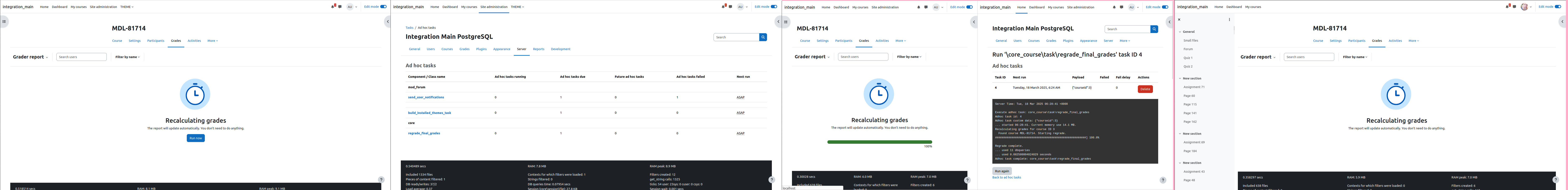
Task: Open messages icon in the 100% progress window
Action: click(926, 7)
